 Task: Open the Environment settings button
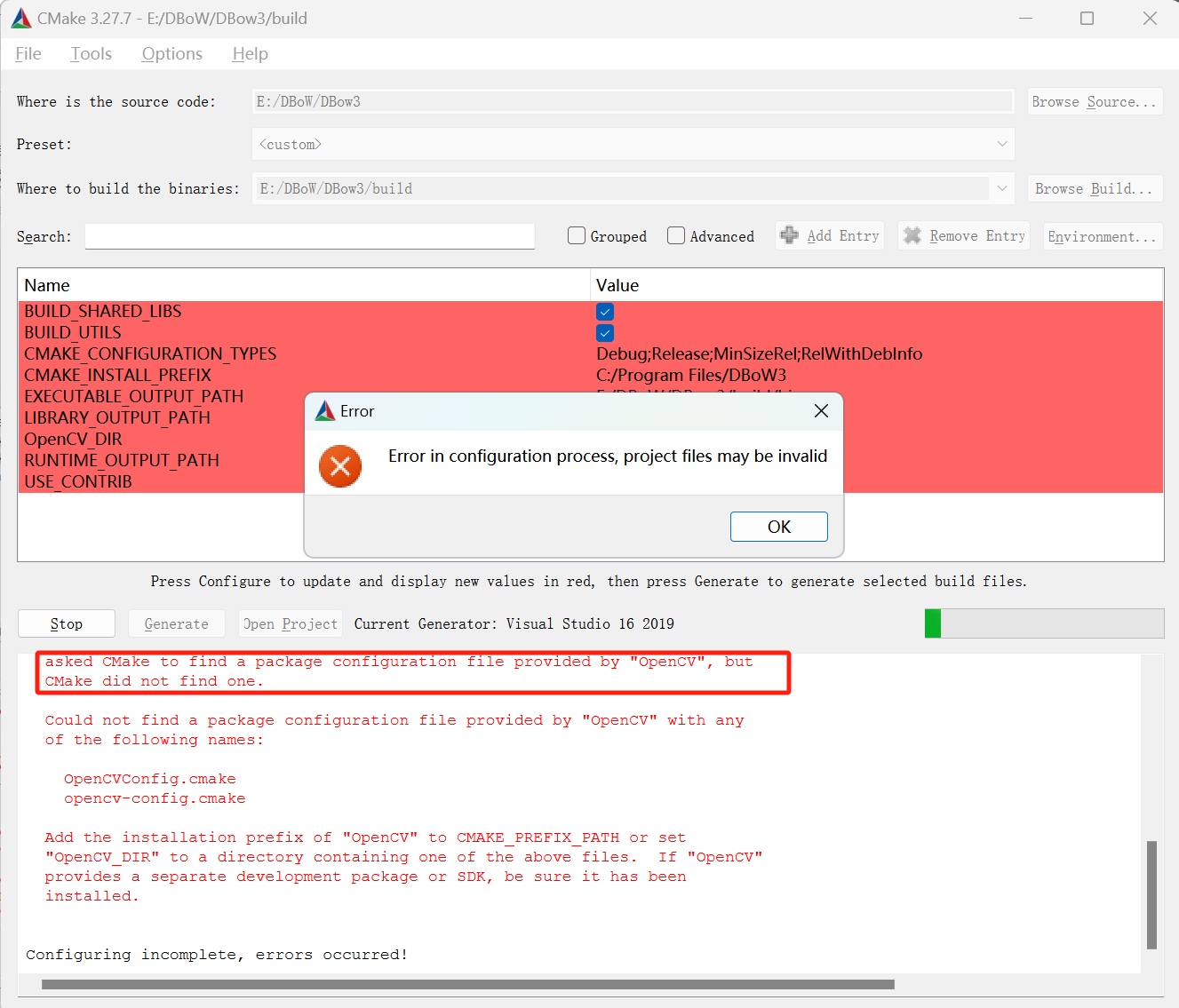pyautogui.click(x=1103, y=236)
